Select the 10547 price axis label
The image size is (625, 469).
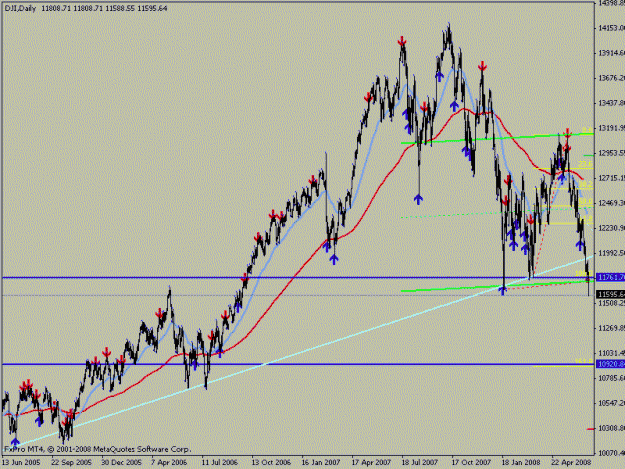611,403
